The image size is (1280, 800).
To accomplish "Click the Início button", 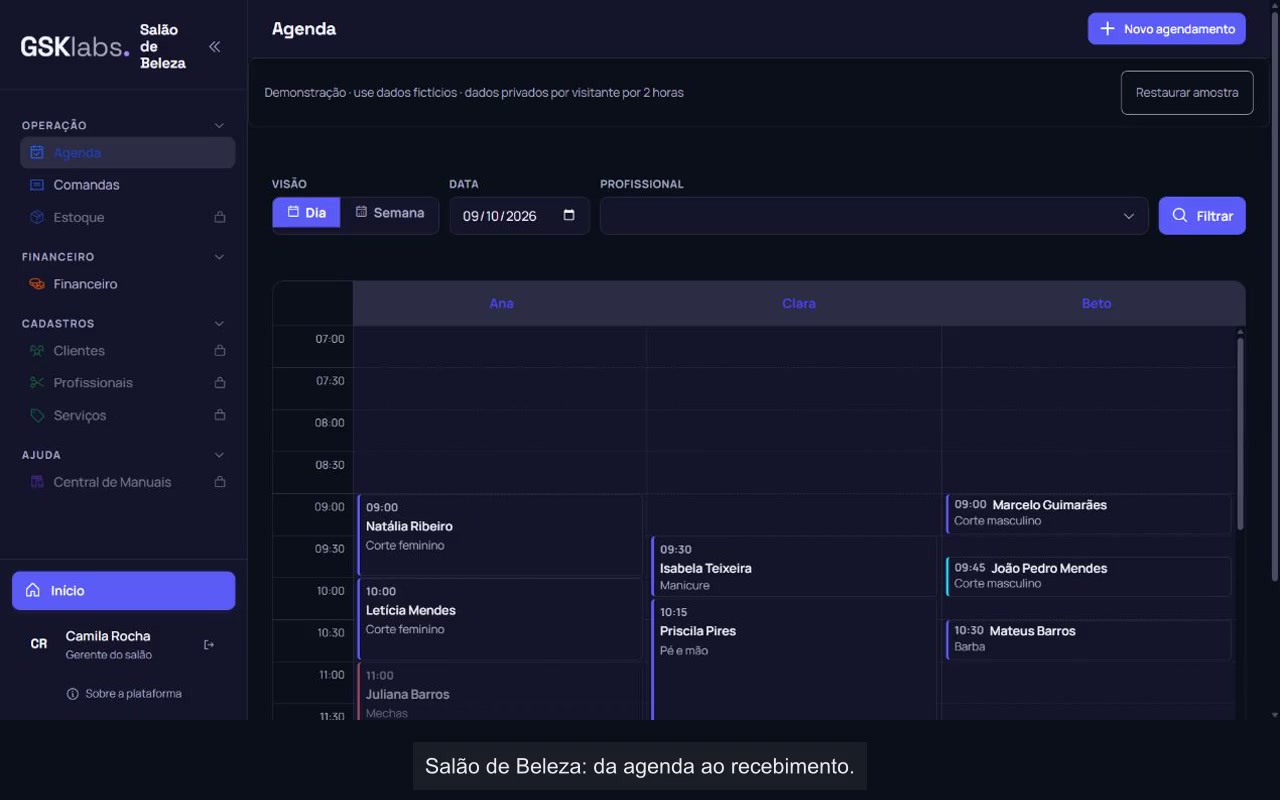I will [124, 590].
